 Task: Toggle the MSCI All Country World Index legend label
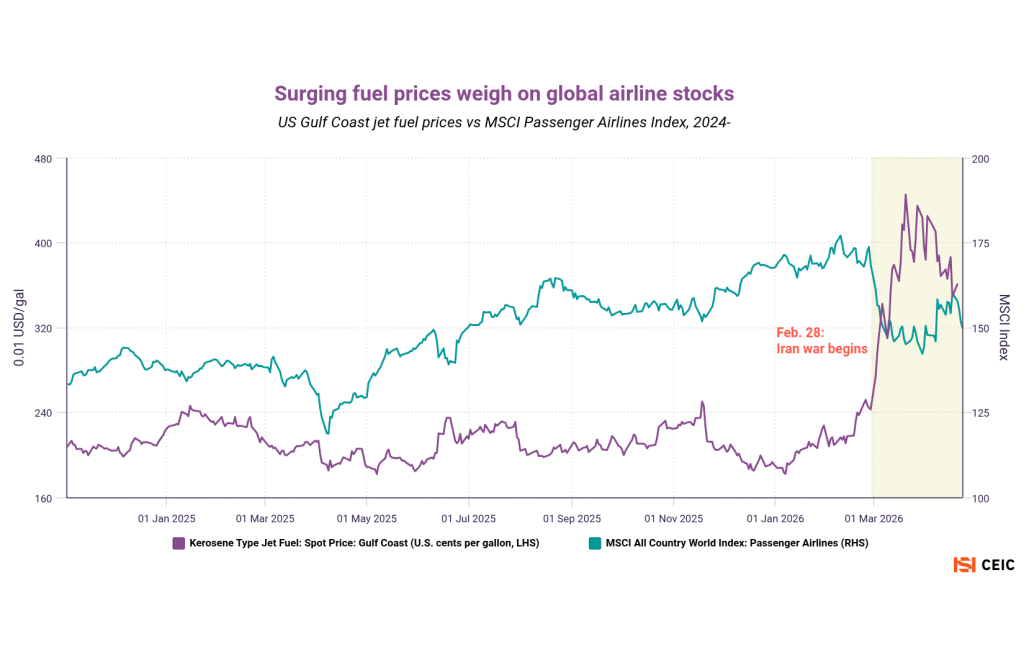735,543
